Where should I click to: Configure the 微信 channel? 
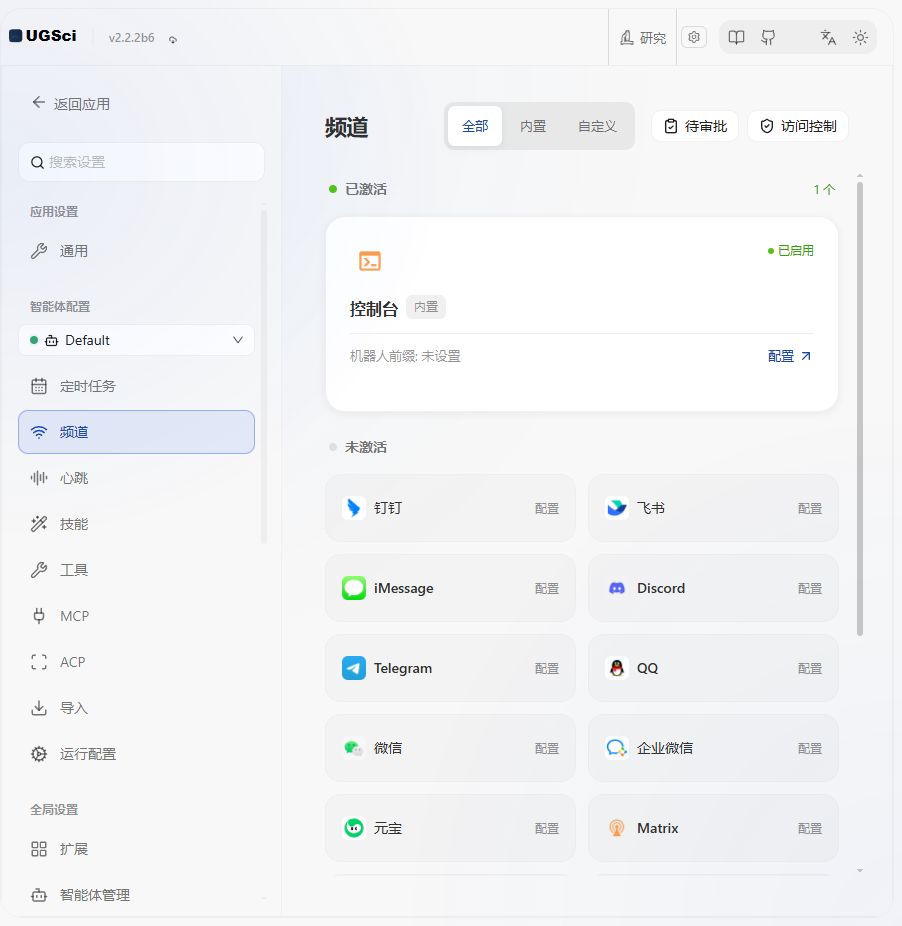[546, 748]
